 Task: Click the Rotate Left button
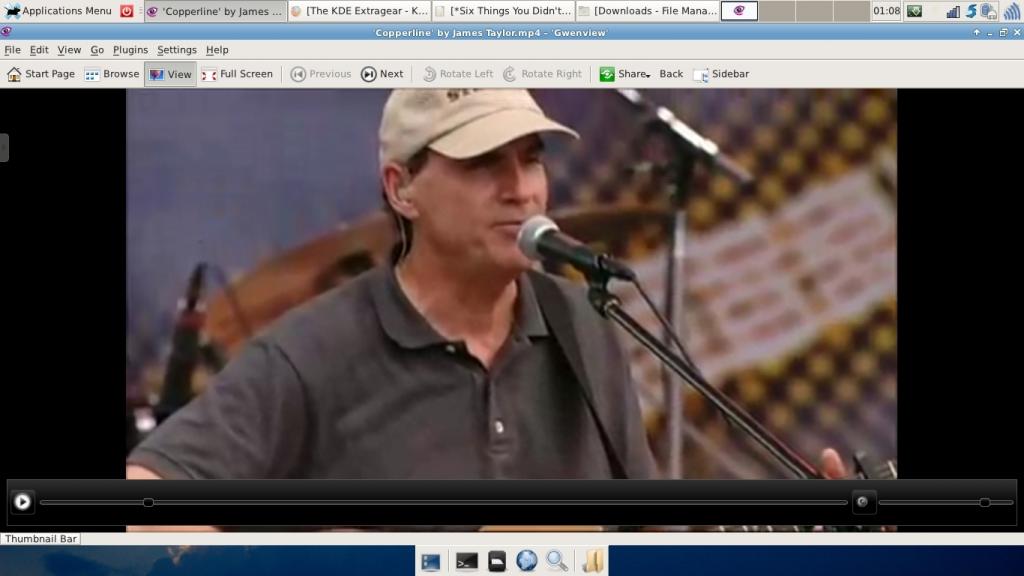457,74
